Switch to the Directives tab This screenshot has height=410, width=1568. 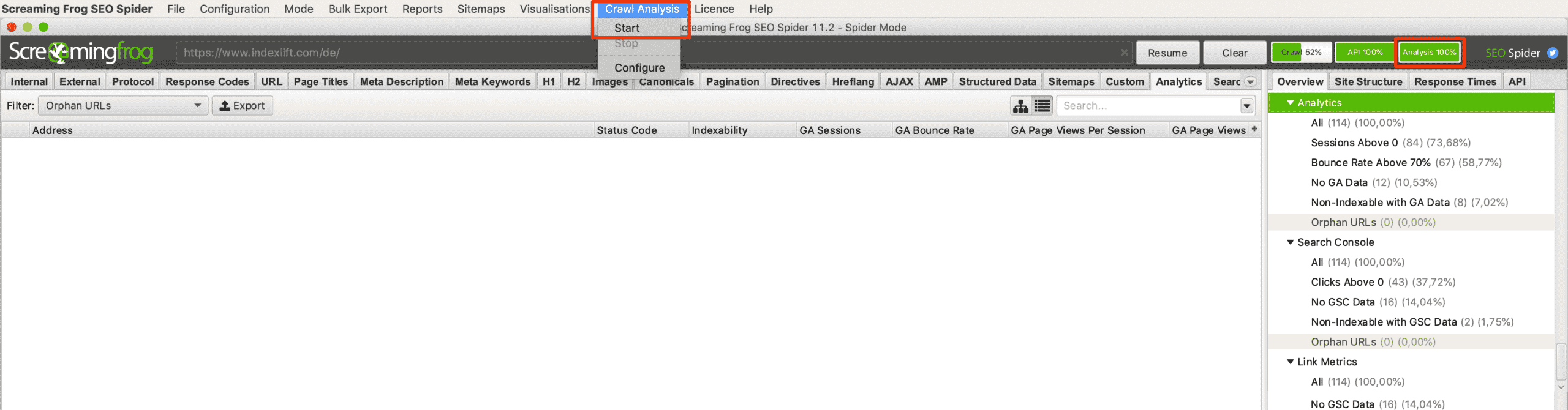click(796, 82)
